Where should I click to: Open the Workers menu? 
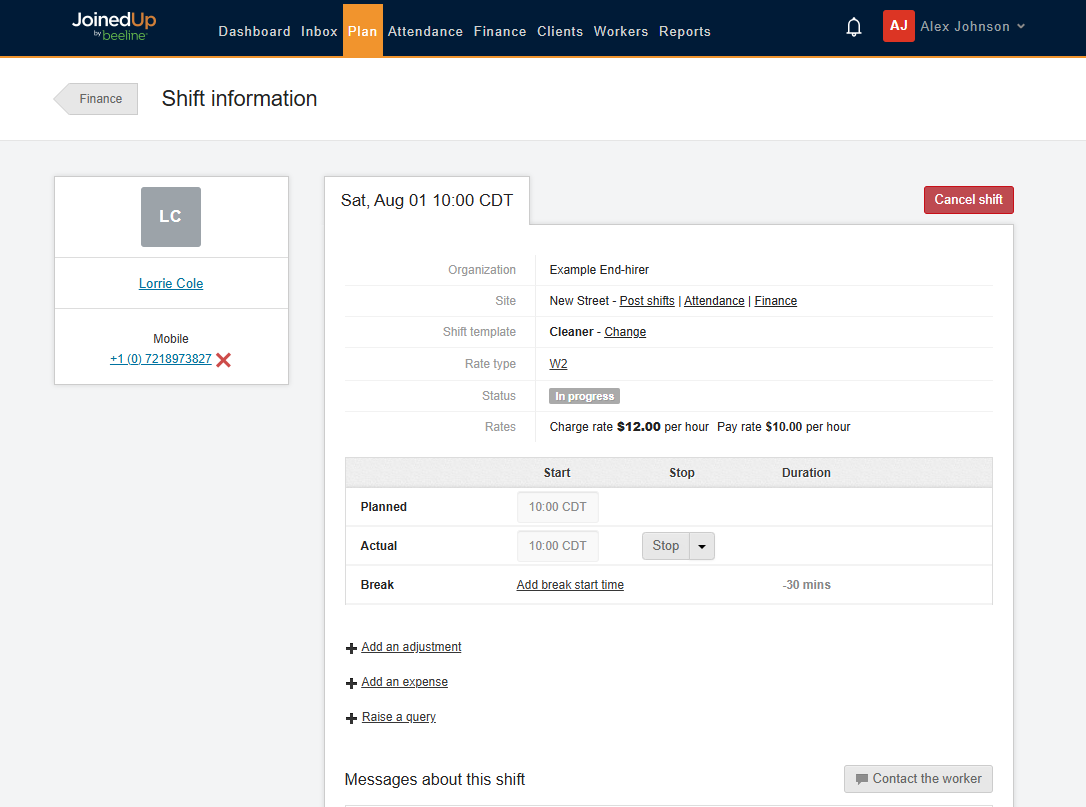click(x=621, y=31)
